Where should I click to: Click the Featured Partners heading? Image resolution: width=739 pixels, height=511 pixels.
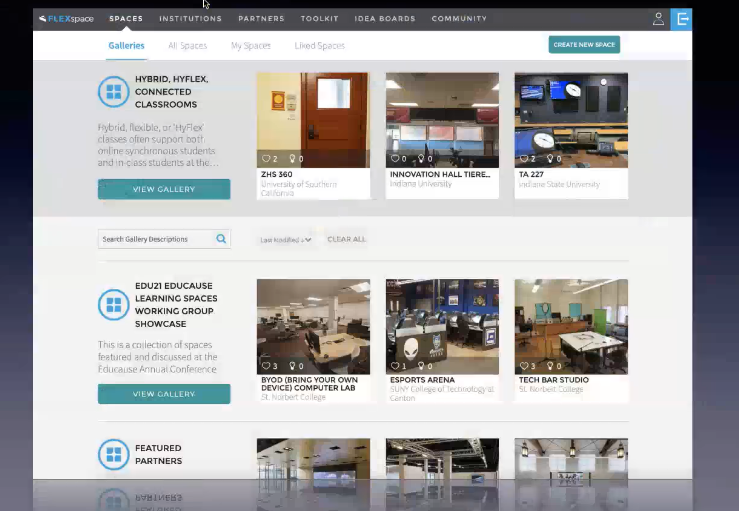coord(158,454)
